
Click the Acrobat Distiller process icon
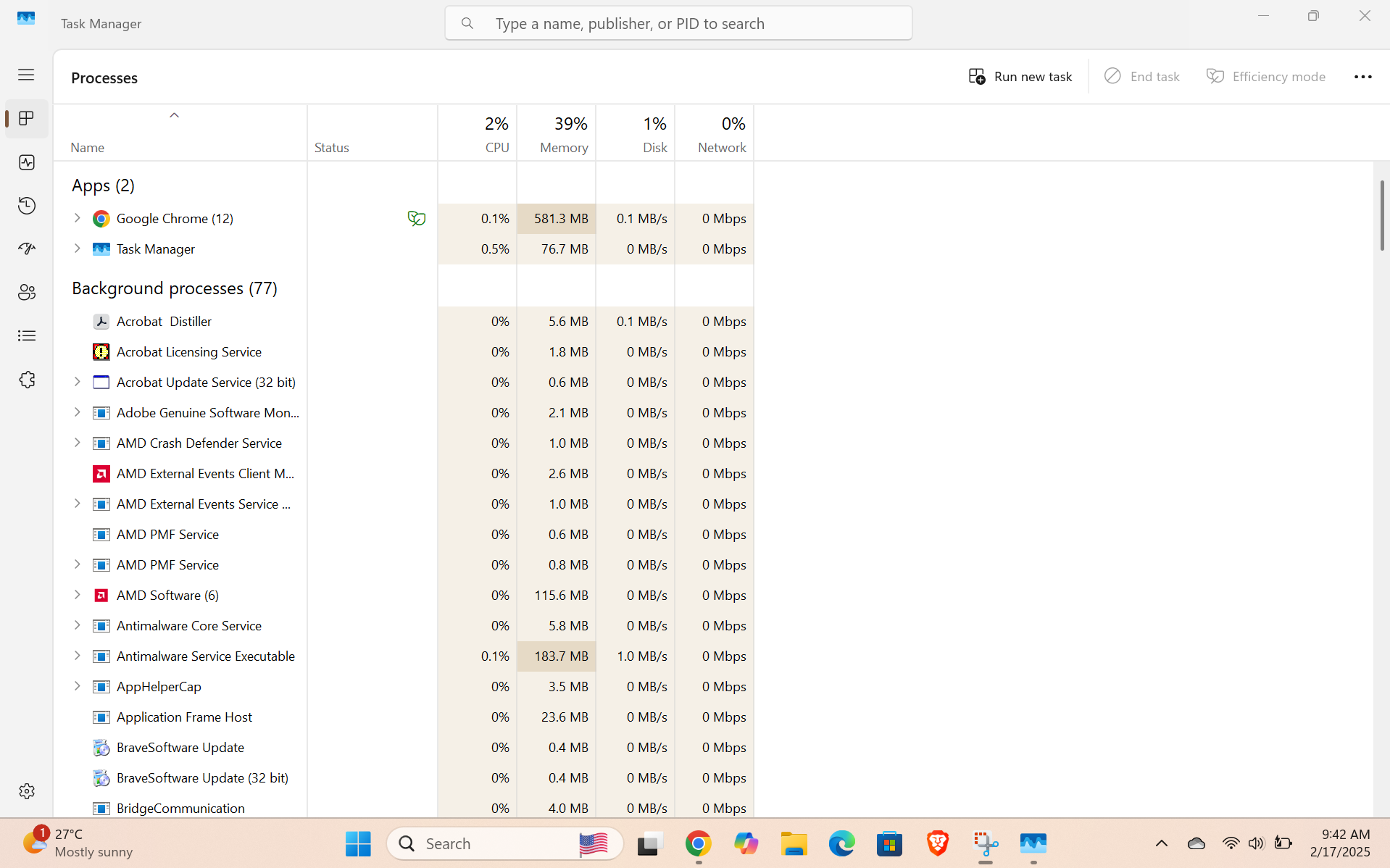[x=101, y=322]
